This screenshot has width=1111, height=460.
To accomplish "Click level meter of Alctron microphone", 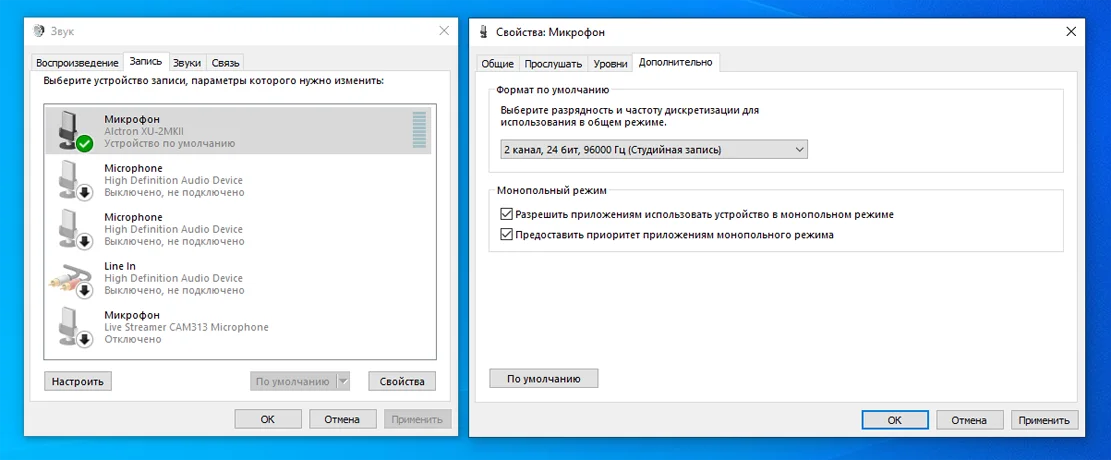I will coord(419,130).
